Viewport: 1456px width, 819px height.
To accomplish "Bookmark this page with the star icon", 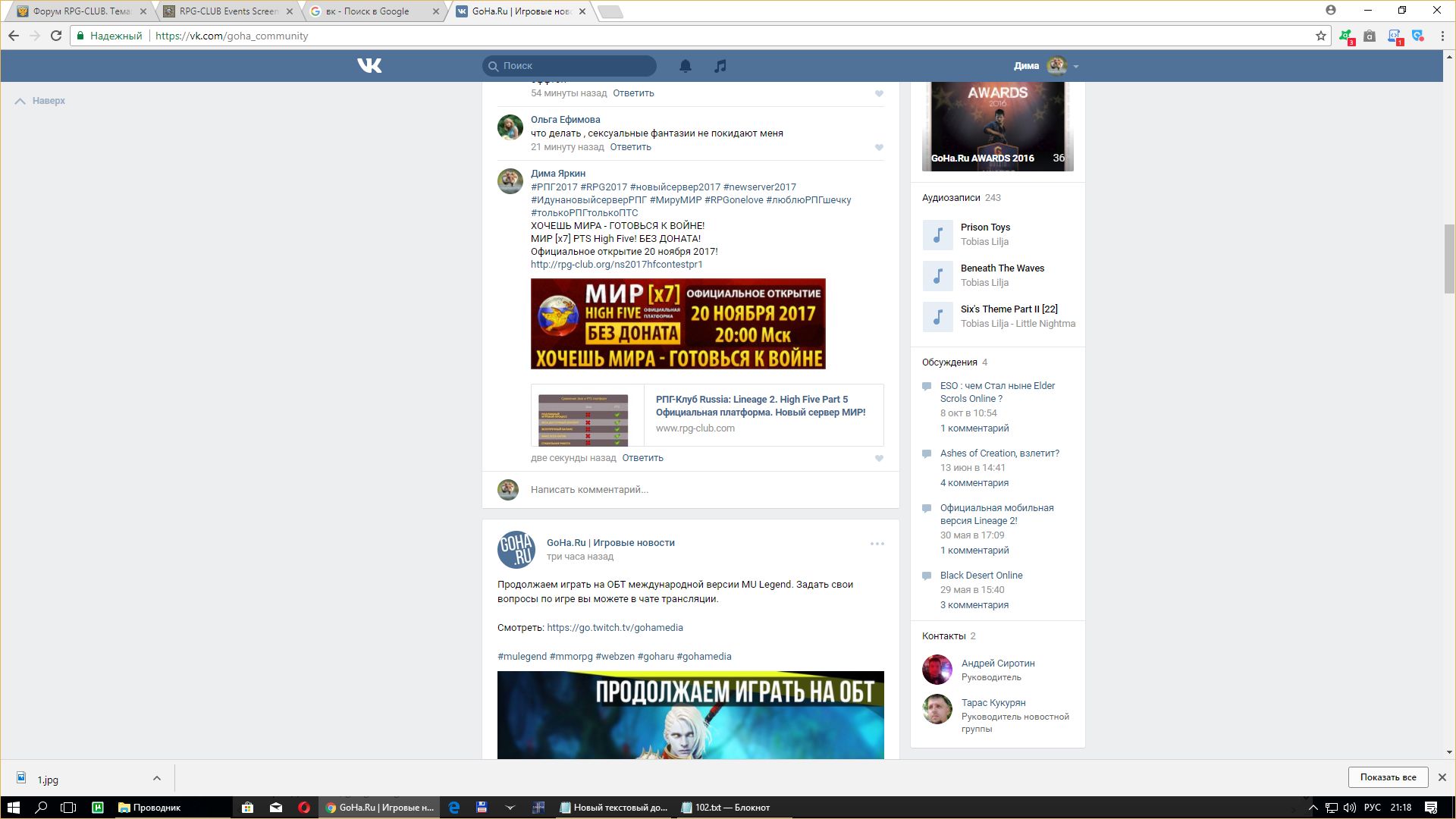I will click(x=1320, y=36).
